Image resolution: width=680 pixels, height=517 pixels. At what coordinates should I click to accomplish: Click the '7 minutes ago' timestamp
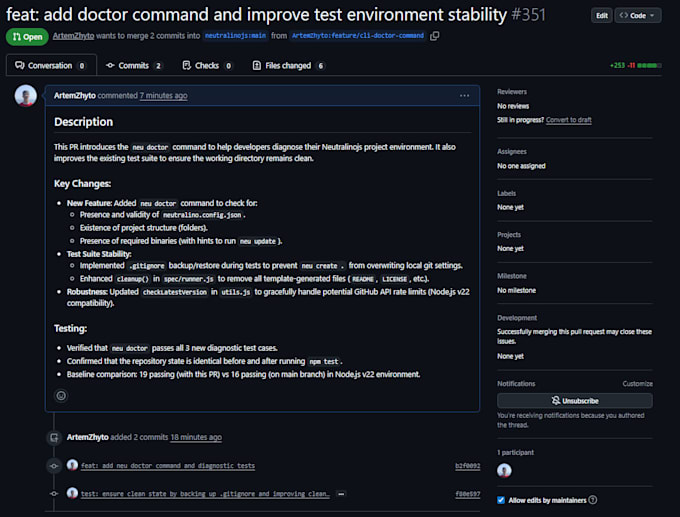[163, 95]
